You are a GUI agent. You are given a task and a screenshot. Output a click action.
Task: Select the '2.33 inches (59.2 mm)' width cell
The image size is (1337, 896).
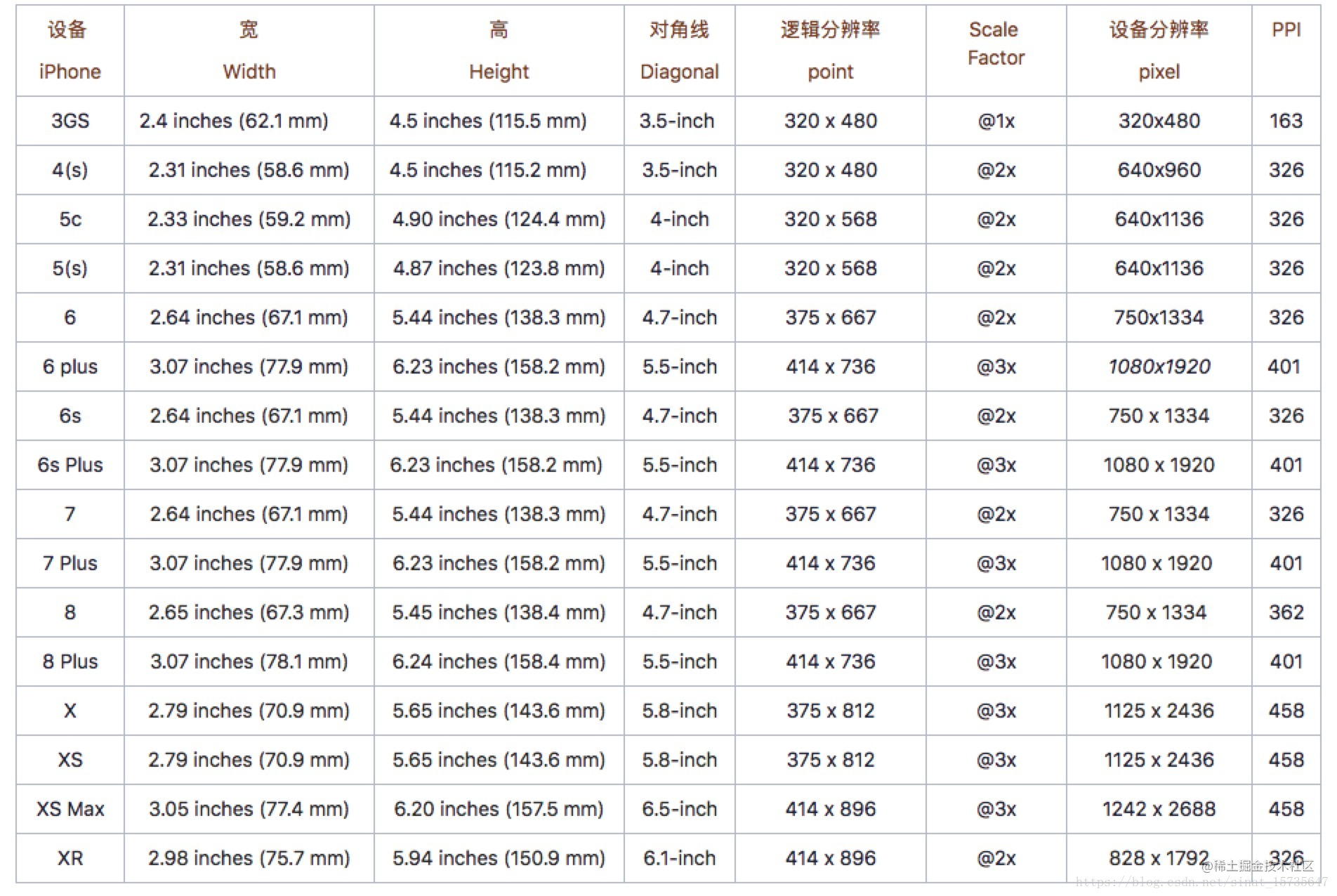[x=249, y=219]
